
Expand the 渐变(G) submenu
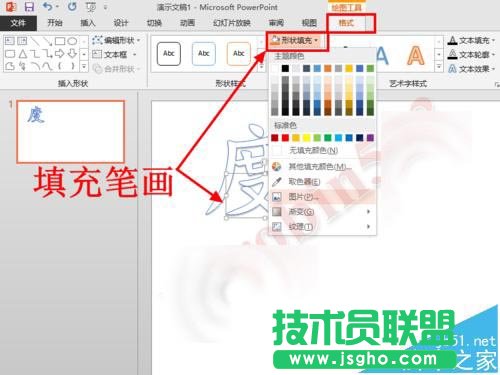[323, 212]
